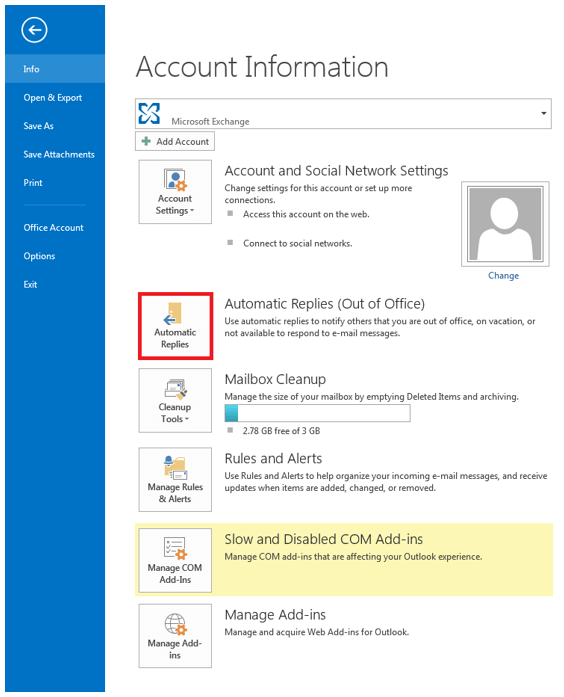Click the profile photo placeholder

505,224
